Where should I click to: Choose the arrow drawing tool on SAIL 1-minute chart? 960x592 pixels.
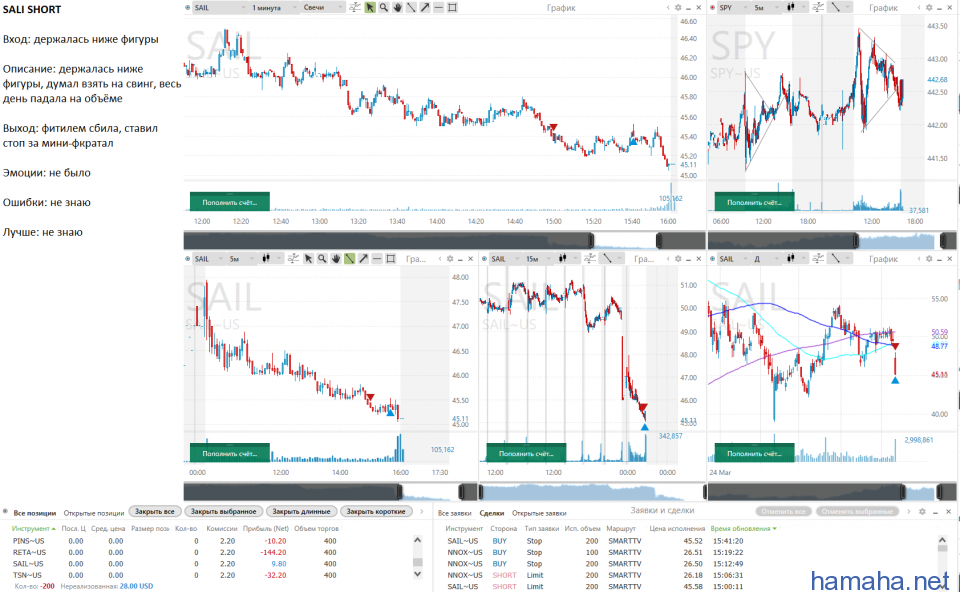point(425,7)
